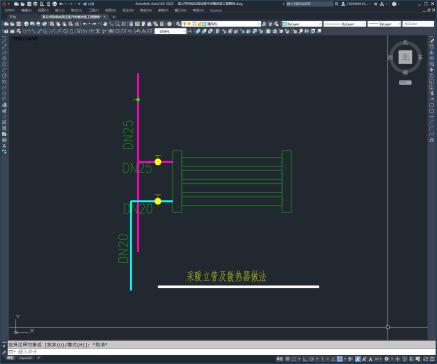Viewport: 437px width, 364px height.
Task: Select the vertical DN25 label on magenta pipe
Action: tap(128, 135)
